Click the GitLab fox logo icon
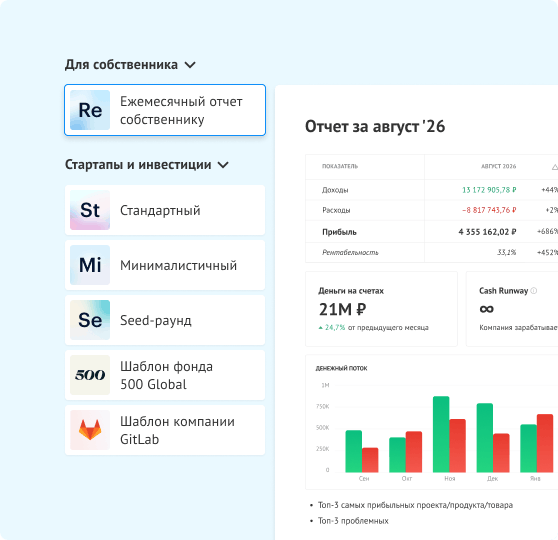Image resolution: width=558 pixels, height=540 pixels. click(90, 430)
